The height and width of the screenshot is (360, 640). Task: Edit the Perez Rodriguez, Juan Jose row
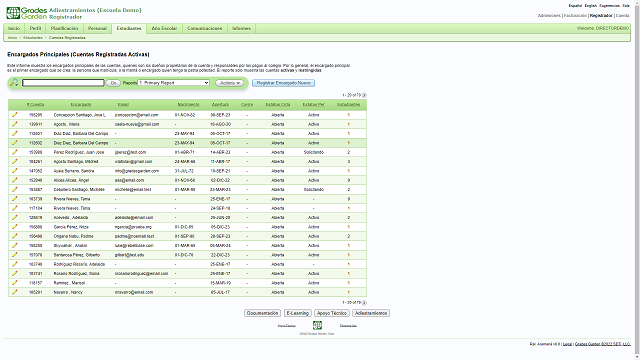pyautogui.click(x=15, y=152)
